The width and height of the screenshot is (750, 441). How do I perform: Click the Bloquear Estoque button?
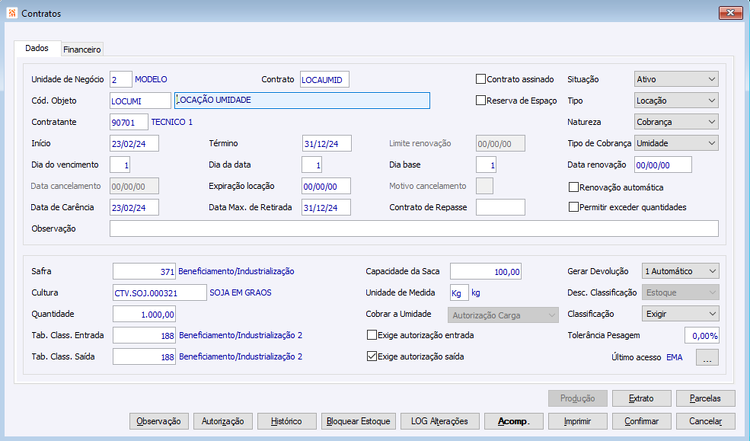[358, 421]
